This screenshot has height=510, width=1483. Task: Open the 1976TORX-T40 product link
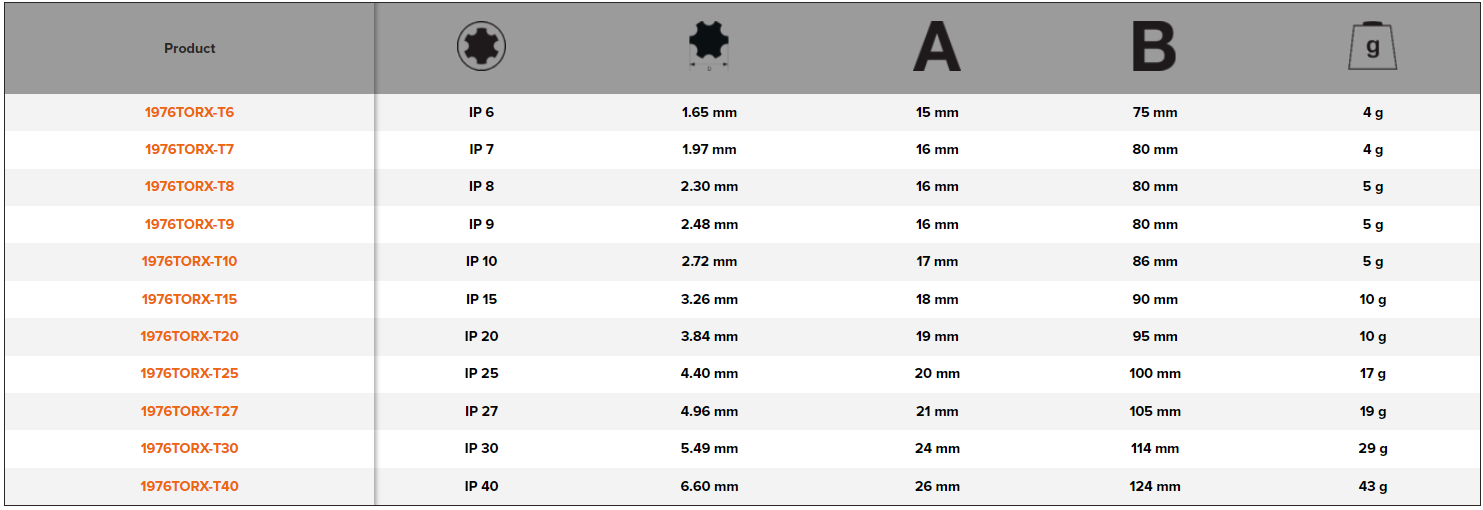190,486
